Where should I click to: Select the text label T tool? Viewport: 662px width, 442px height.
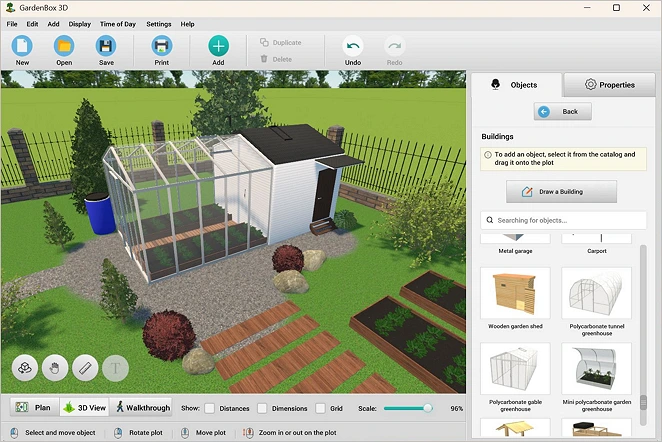coord(115,368)
